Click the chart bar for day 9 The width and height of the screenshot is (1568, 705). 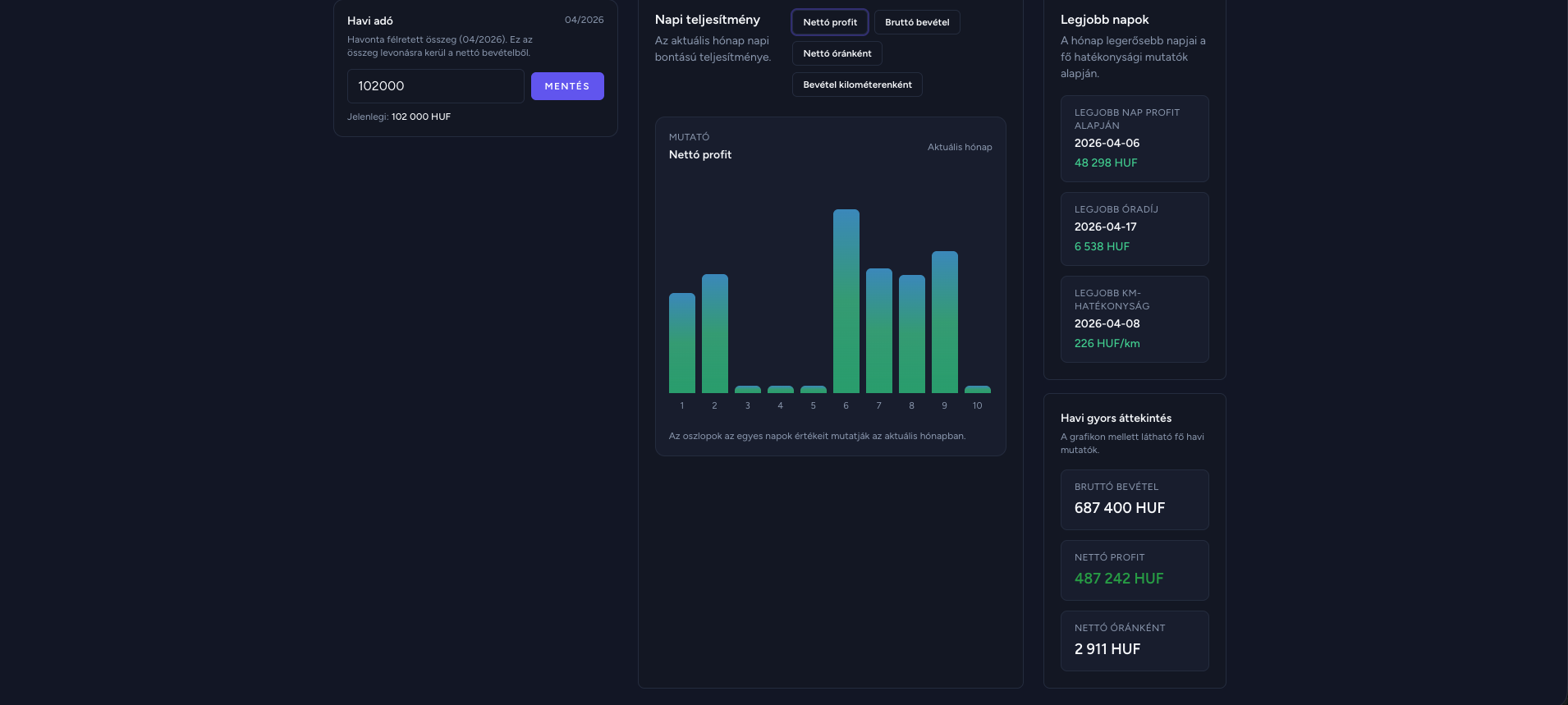click(945, 322)
